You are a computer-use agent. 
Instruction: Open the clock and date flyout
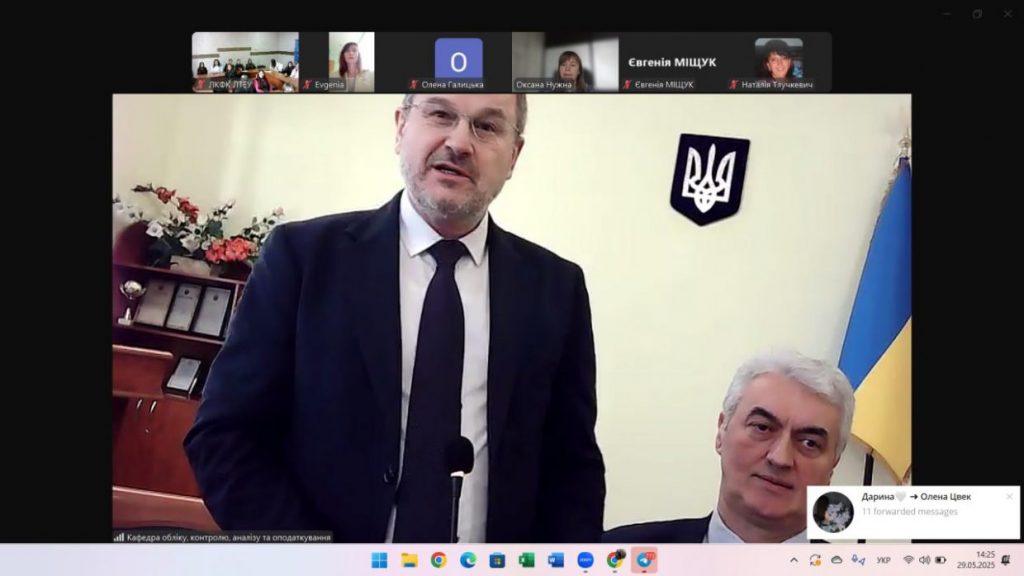tap(985, 560)
